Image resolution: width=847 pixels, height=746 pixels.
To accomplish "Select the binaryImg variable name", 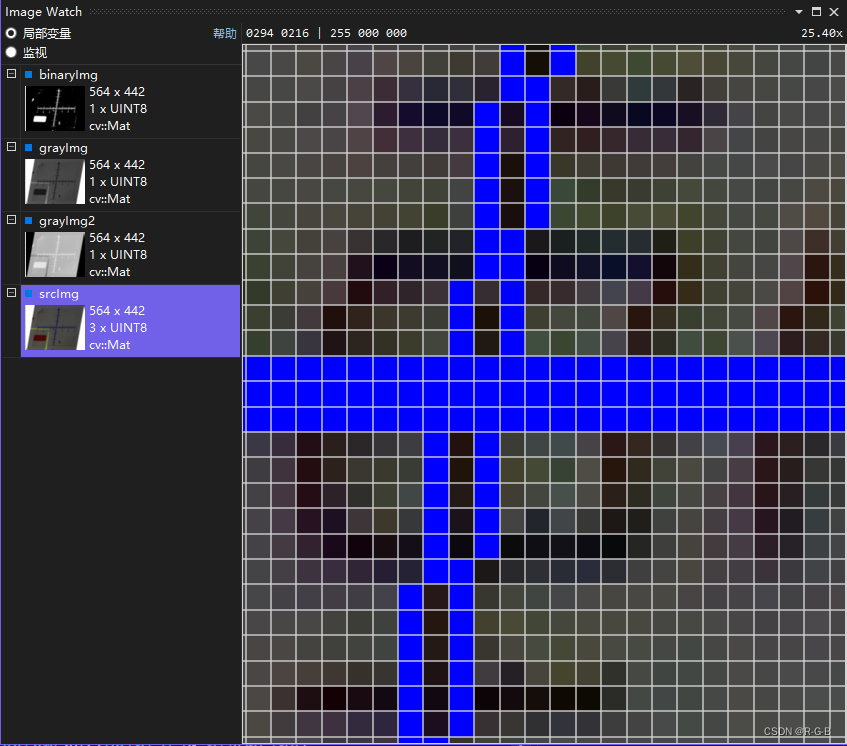I will 68,75.
